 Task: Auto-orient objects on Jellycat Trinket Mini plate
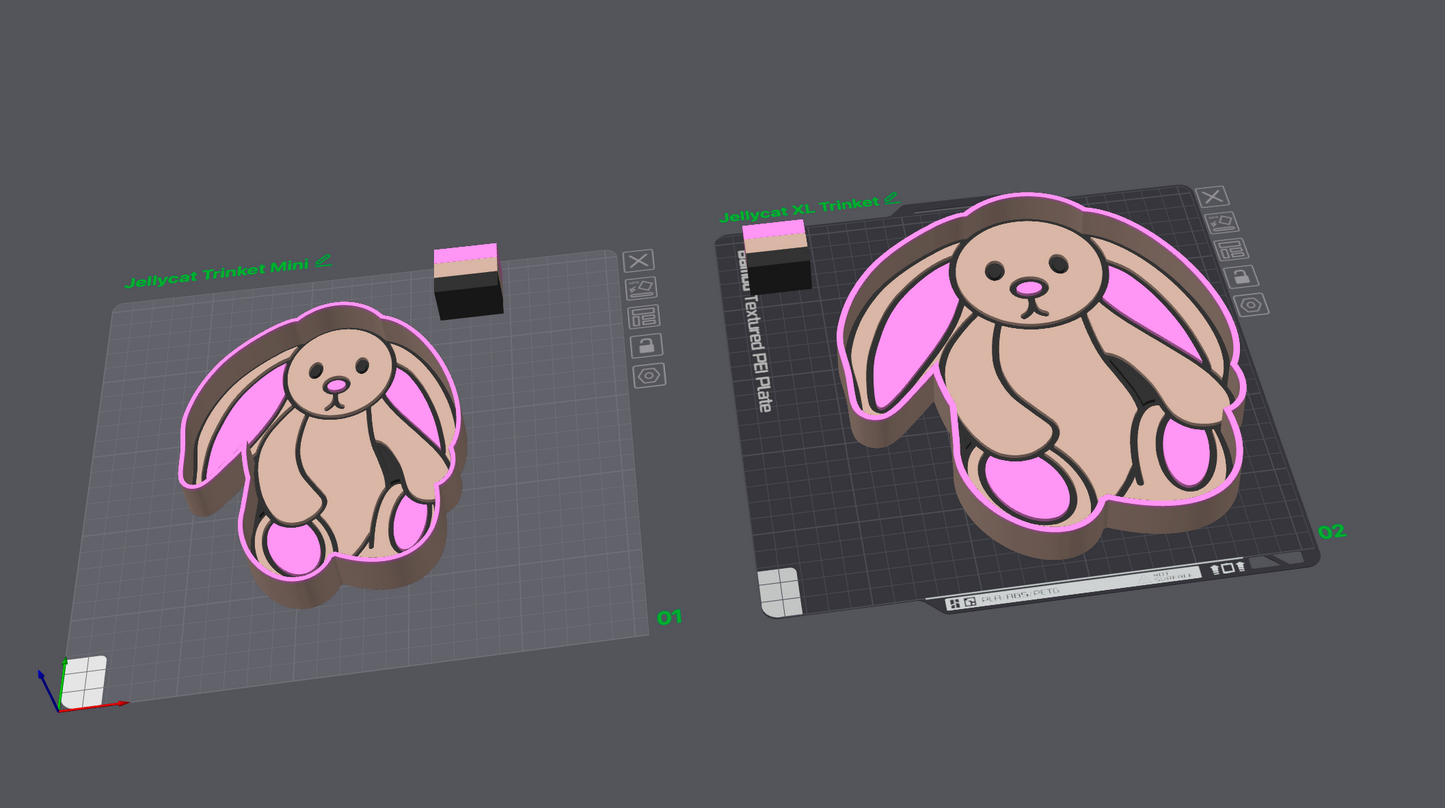641,289
